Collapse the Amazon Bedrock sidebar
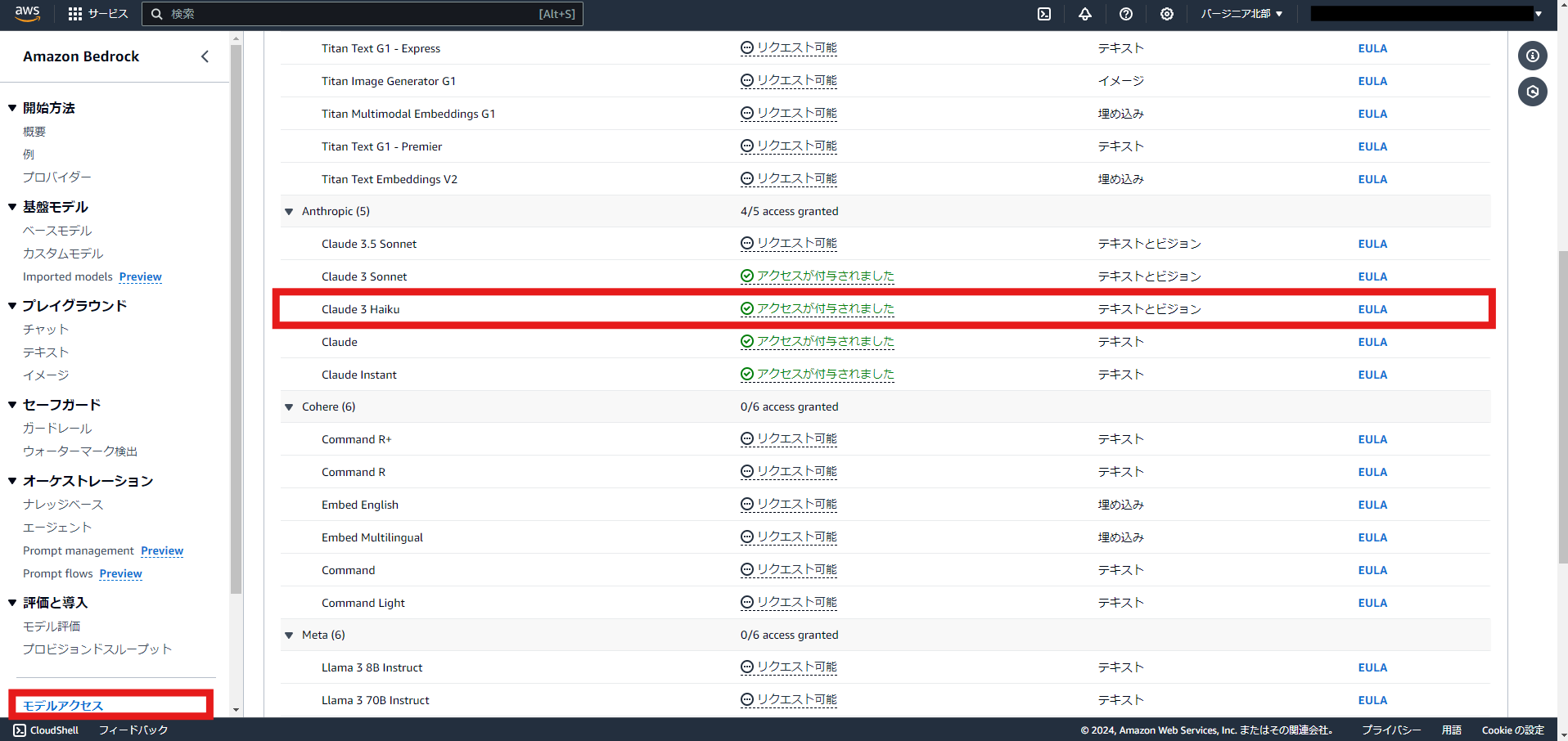This screenshot has width=1568, height=741. click(x=205, y=56)
